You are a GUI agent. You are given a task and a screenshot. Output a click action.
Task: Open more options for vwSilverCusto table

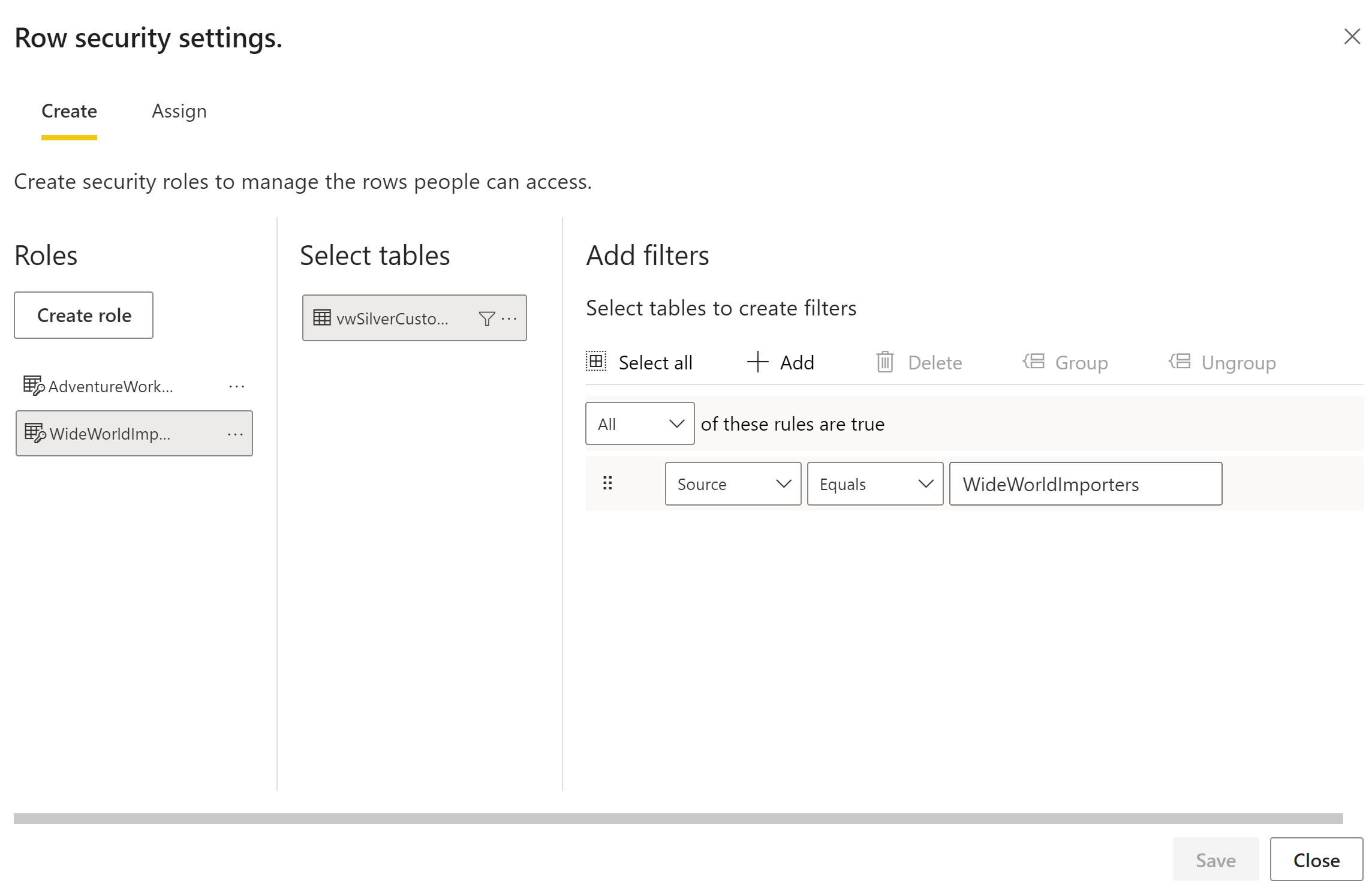(509, 318)
